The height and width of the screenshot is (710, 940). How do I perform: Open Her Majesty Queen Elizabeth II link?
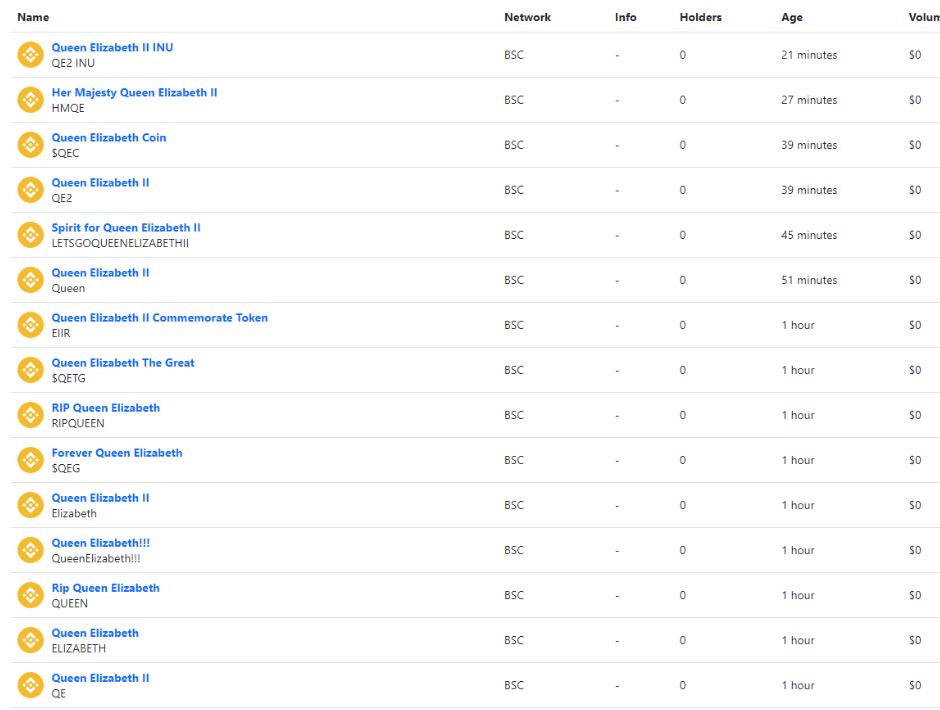[134, 92]
